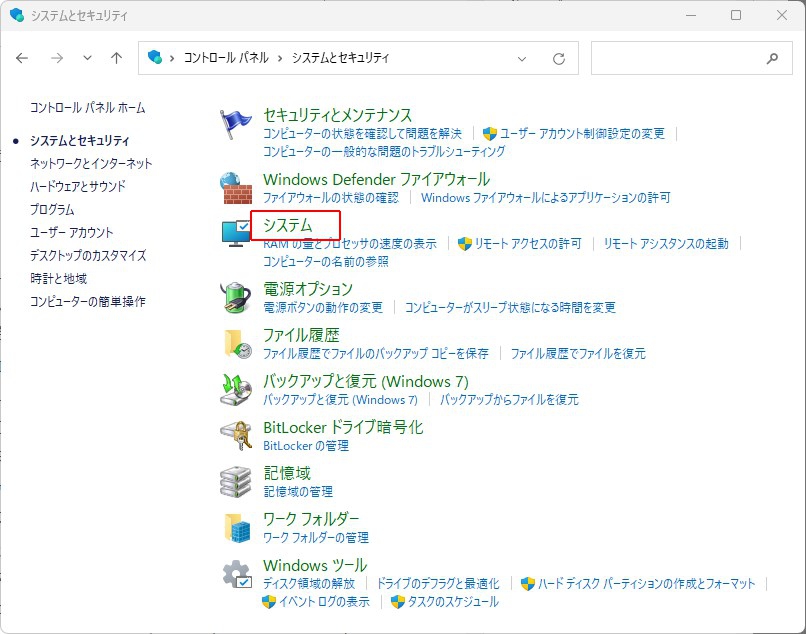Click the バックアップと復元 icon

(236, 389)
